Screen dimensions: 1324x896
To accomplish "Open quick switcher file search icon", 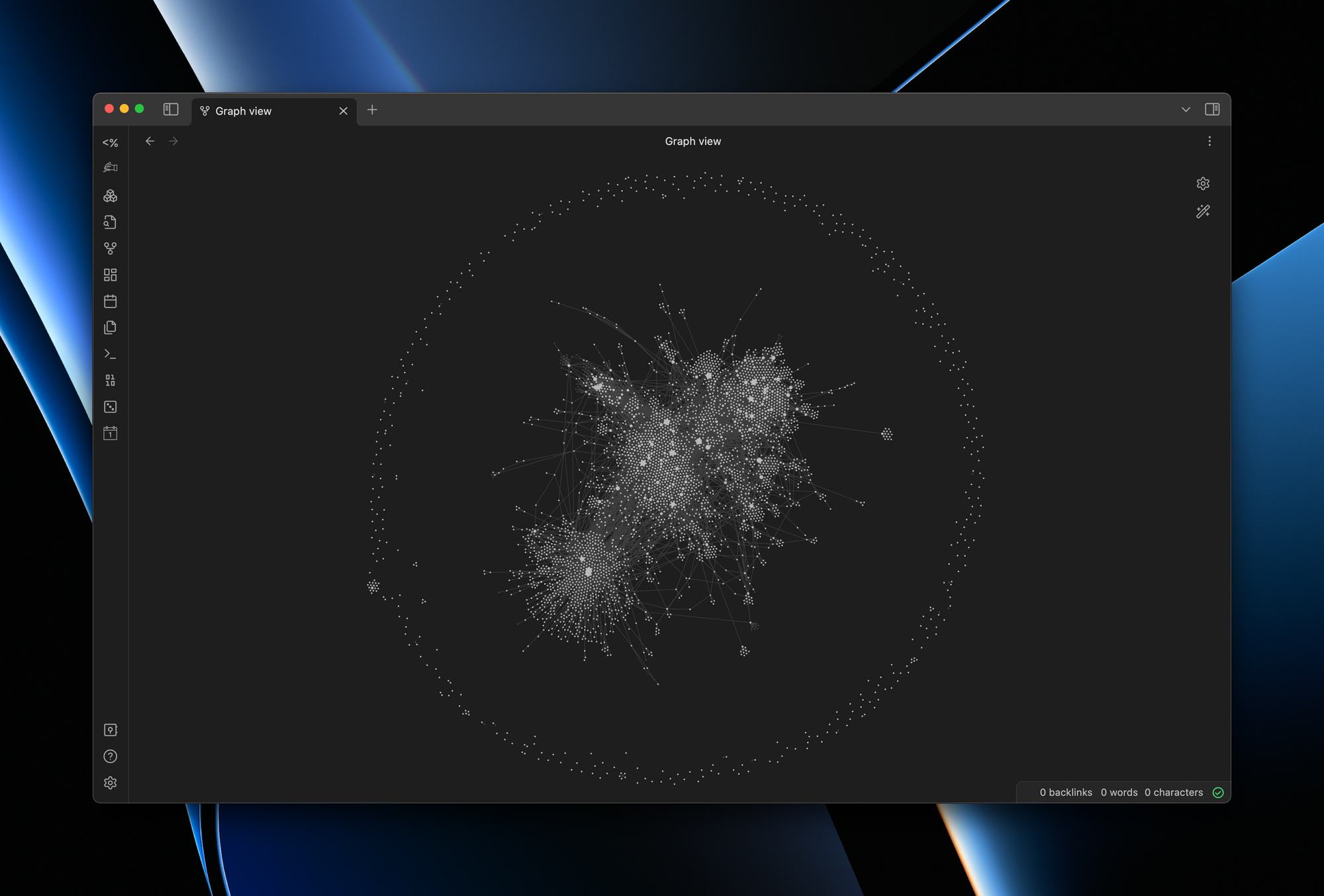I will [110, 222].
